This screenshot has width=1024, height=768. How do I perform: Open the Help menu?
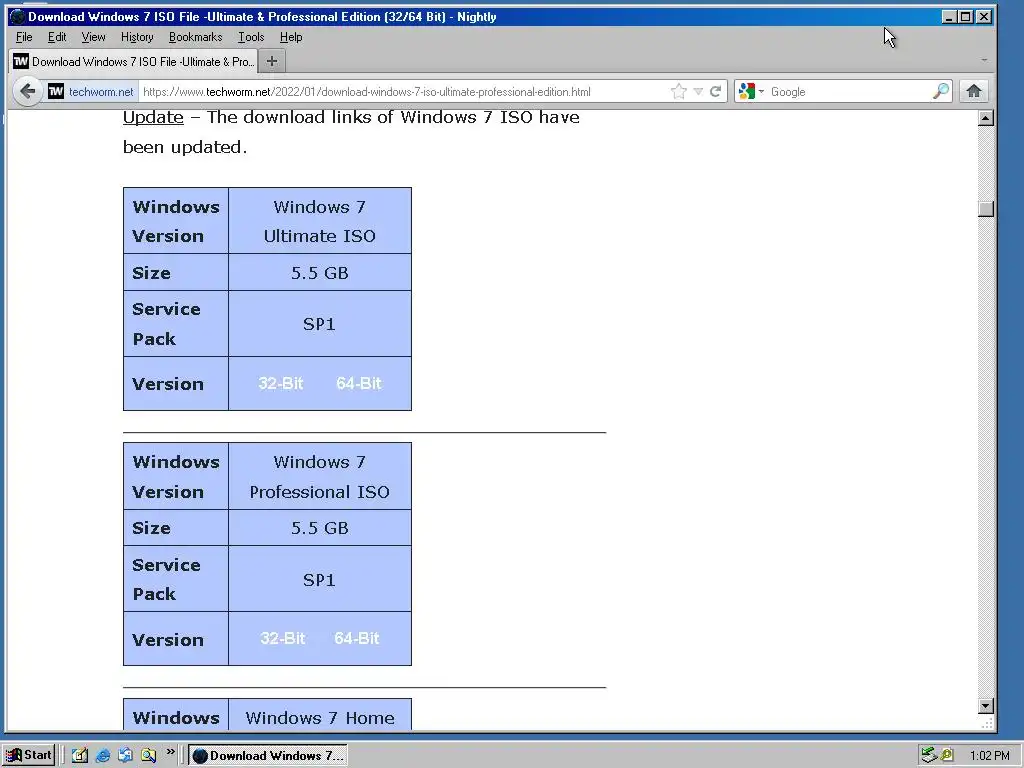tap(291, 37)
